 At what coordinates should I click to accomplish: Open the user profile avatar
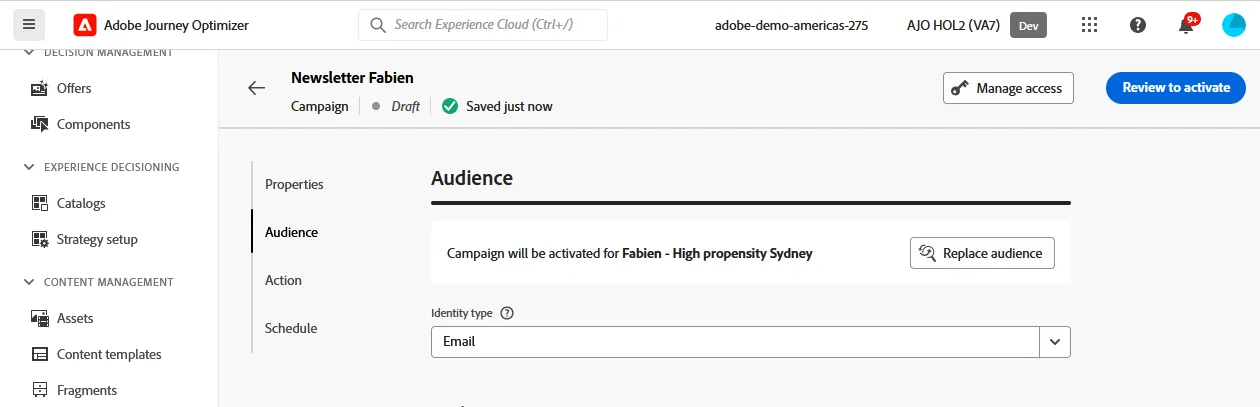coord(1234,25)
